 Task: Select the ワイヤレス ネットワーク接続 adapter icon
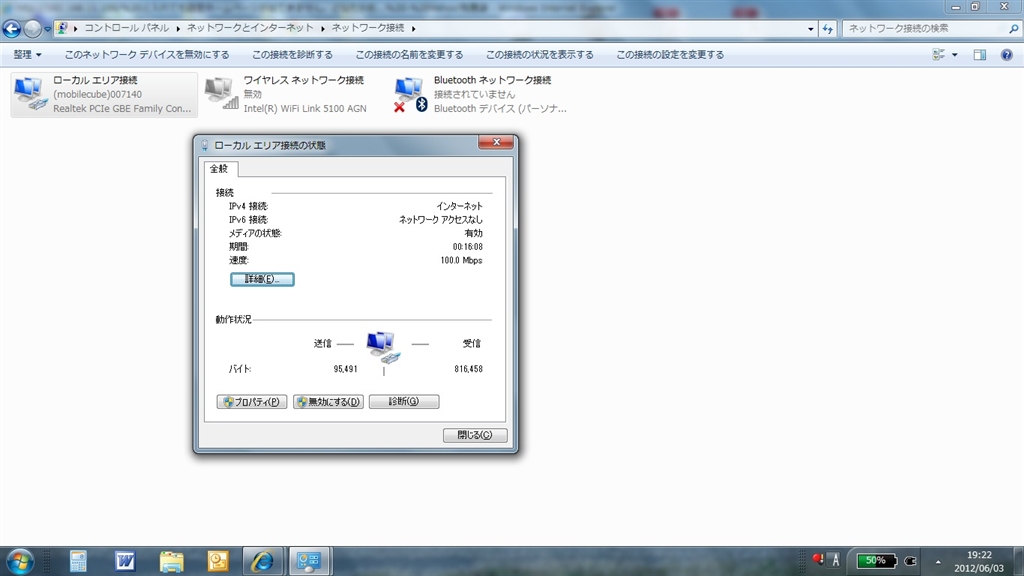(x=221, y=93)
